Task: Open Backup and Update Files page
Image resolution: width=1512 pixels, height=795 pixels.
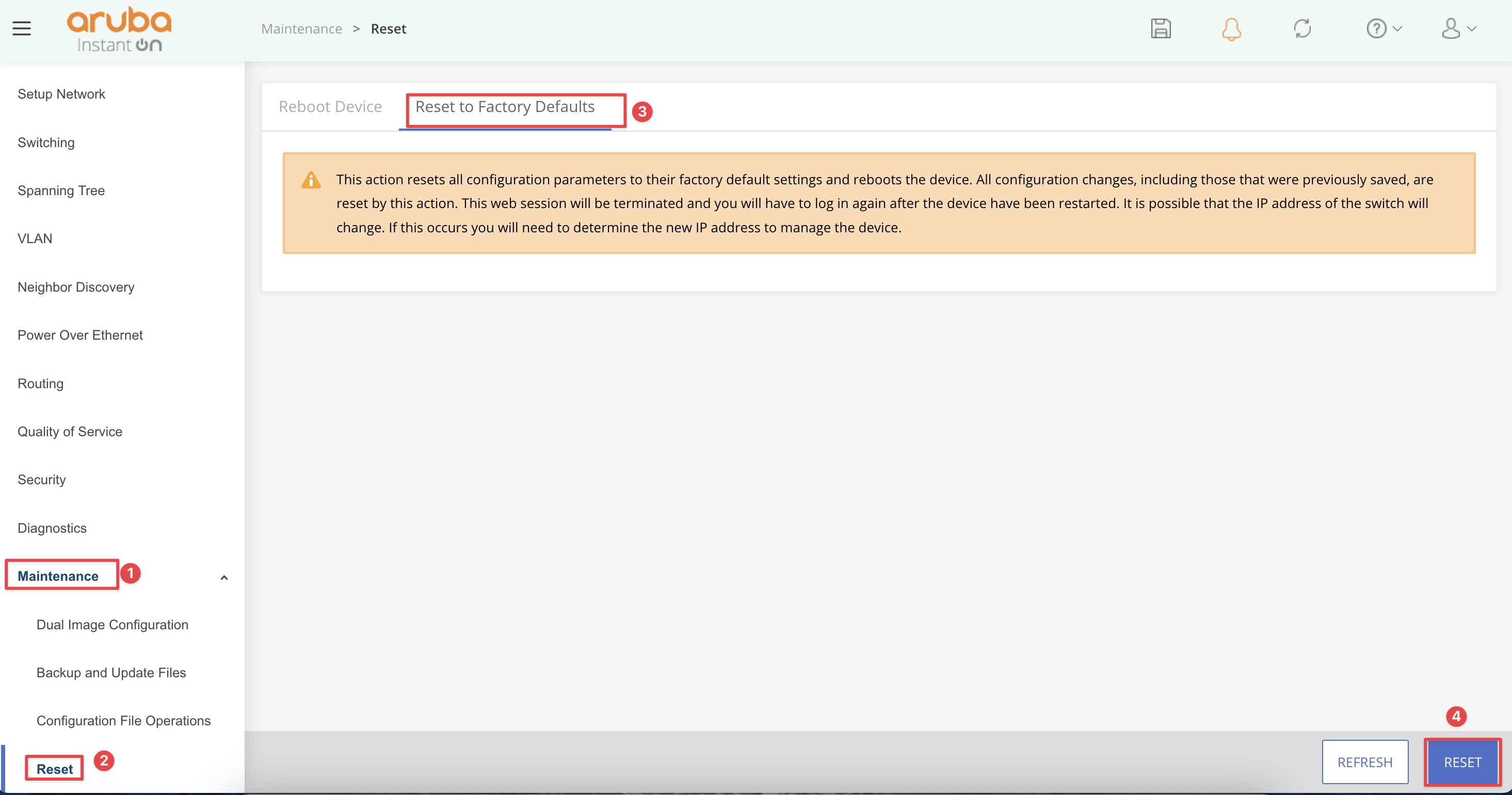Action: pyautogui.click(x=111, y=673)
